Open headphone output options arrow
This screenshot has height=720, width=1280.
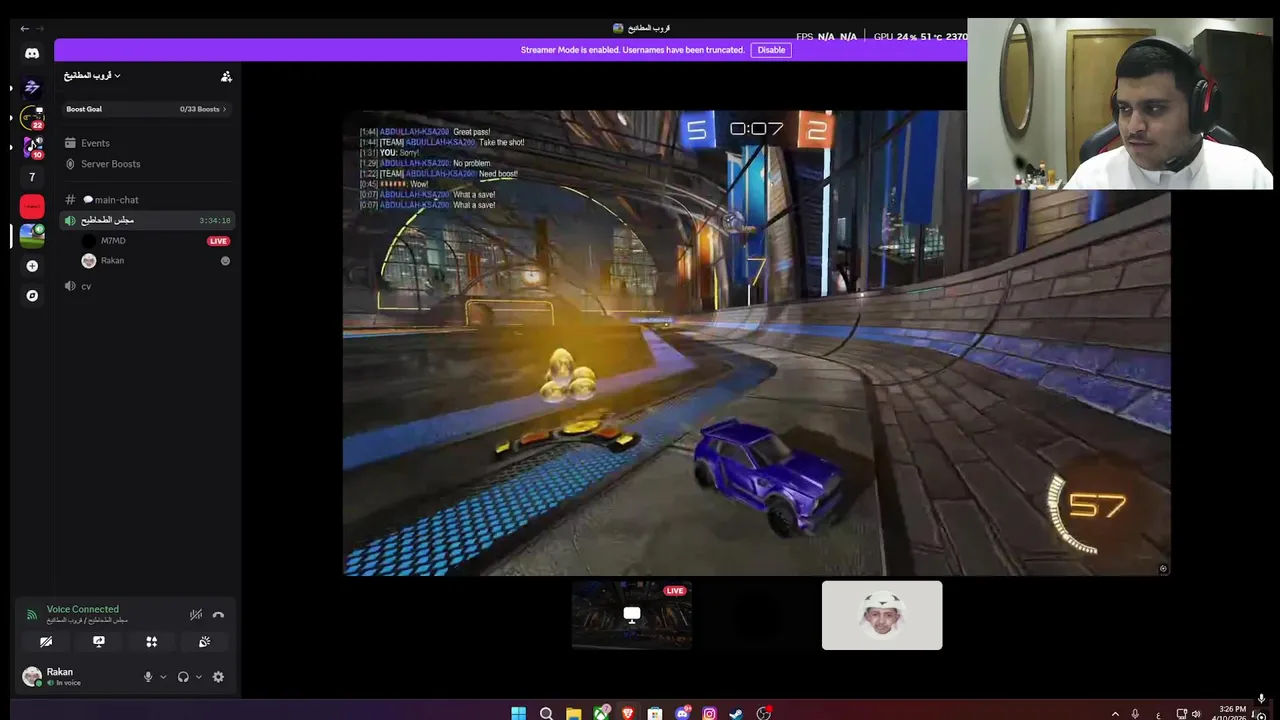(198, 677)
